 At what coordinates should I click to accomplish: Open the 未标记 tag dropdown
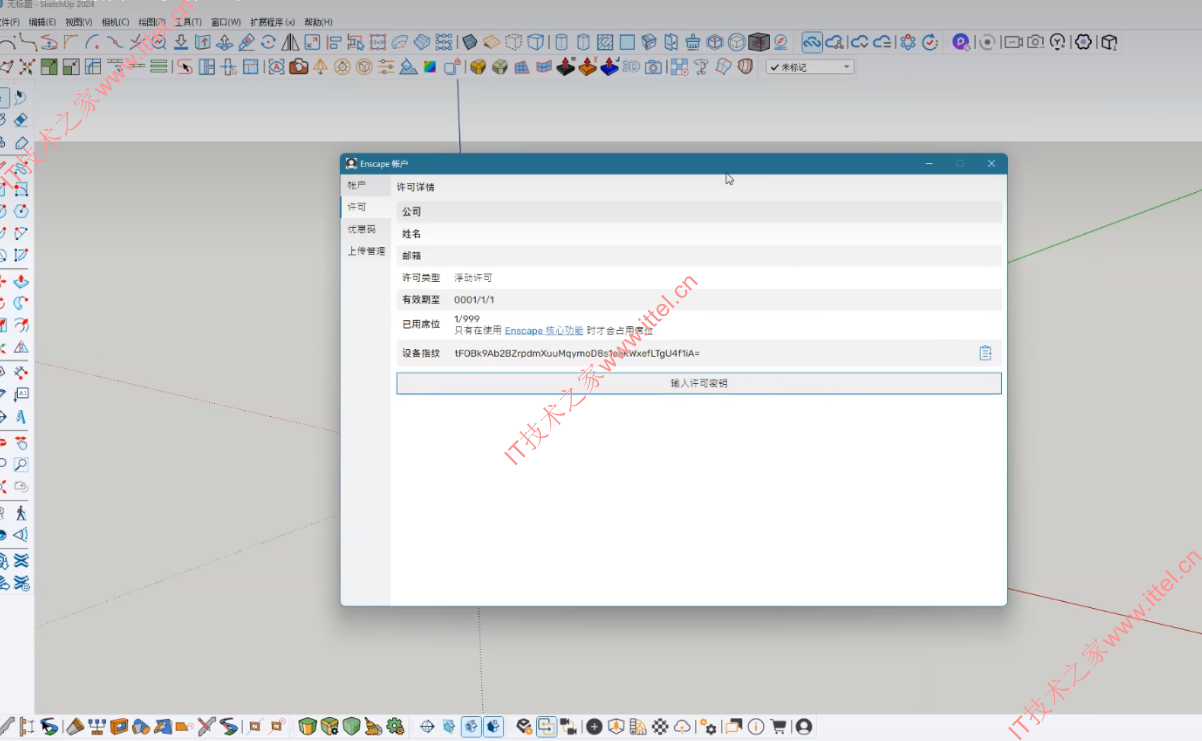(x=810, y=67)
